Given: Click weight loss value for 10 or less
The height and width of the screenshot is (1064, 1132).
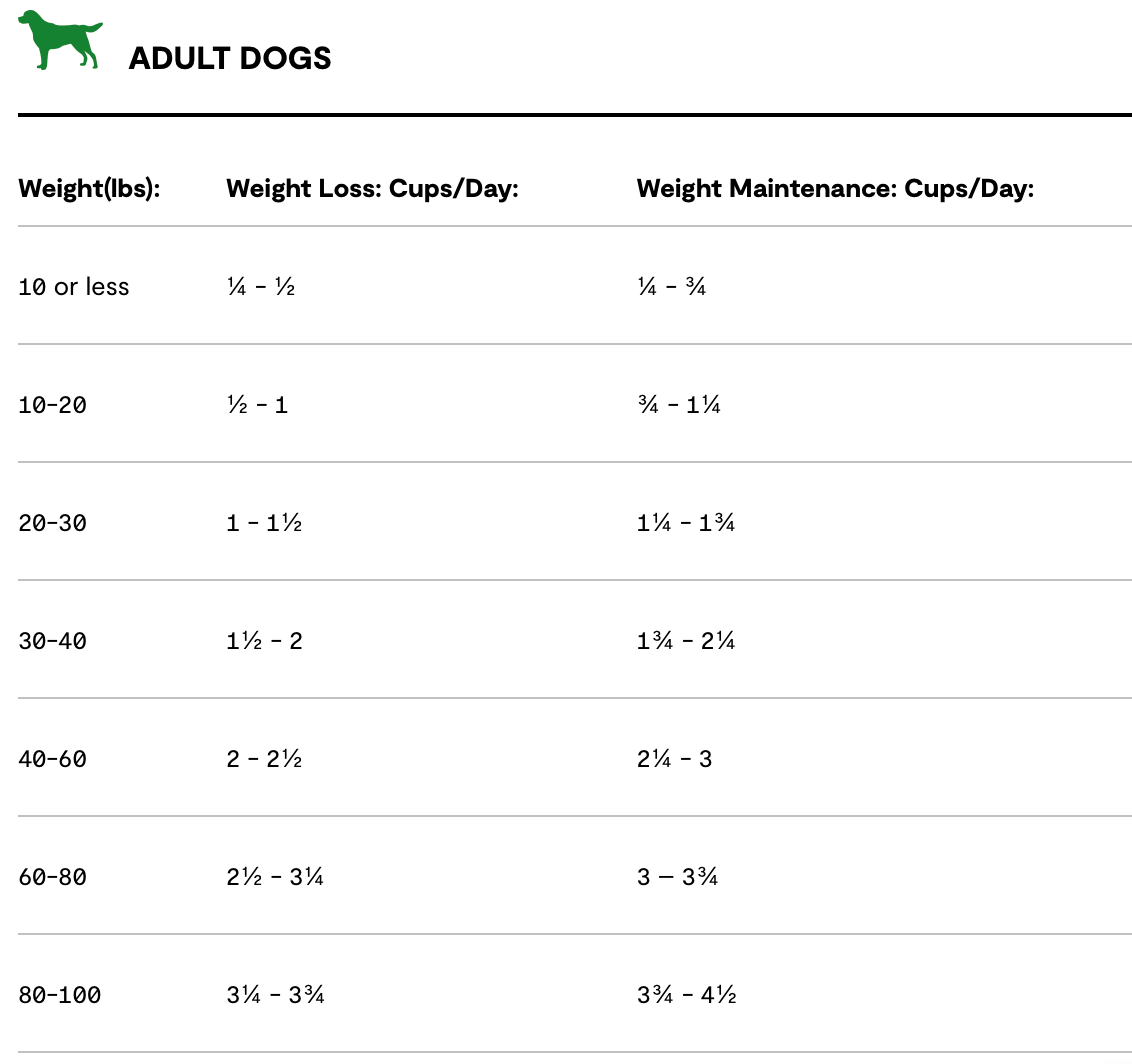Looking at the screenshot, I should pos(261,287).
